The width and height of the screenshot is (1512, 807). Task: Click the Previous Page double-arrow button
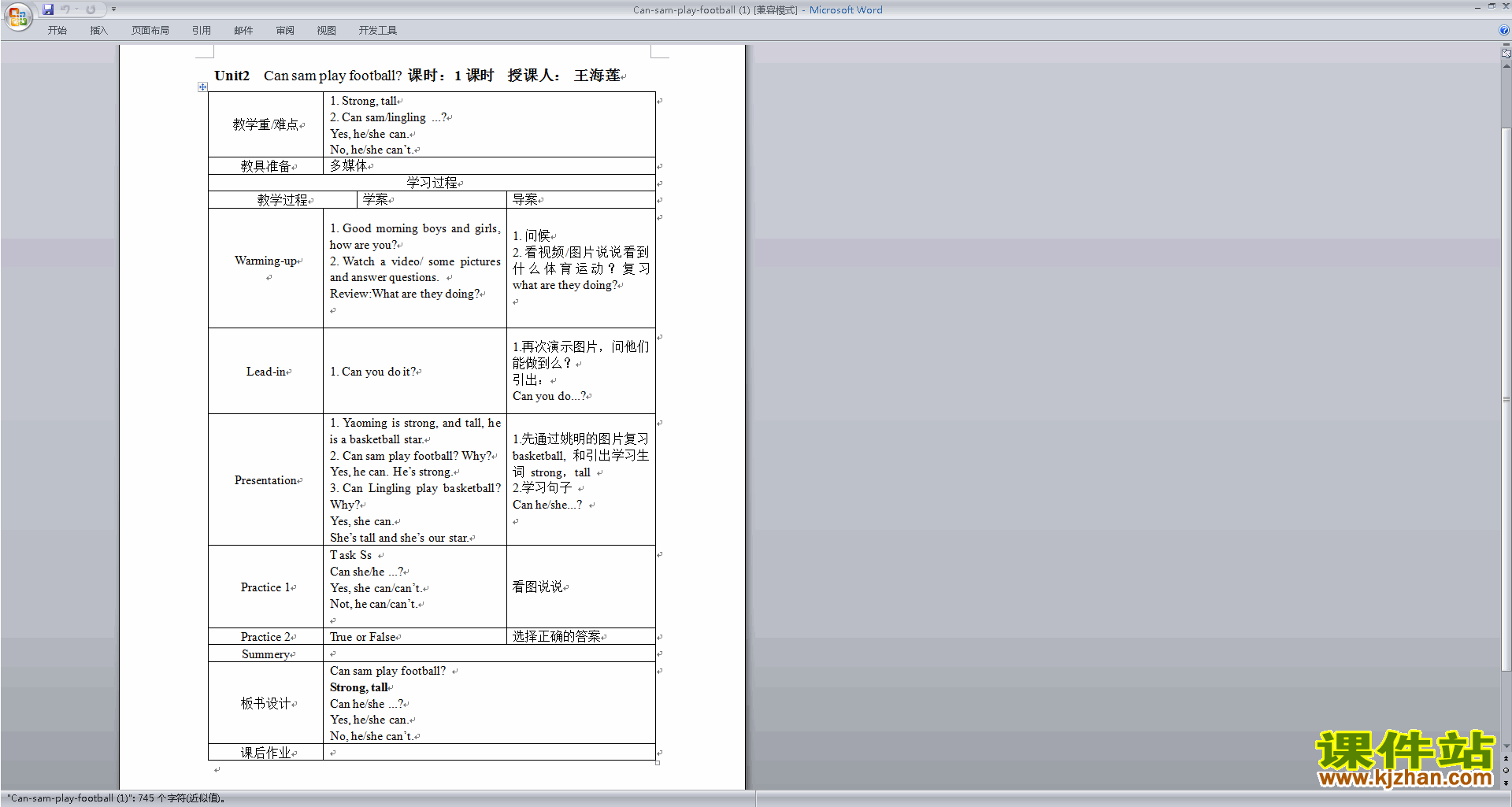point(1506,759)
